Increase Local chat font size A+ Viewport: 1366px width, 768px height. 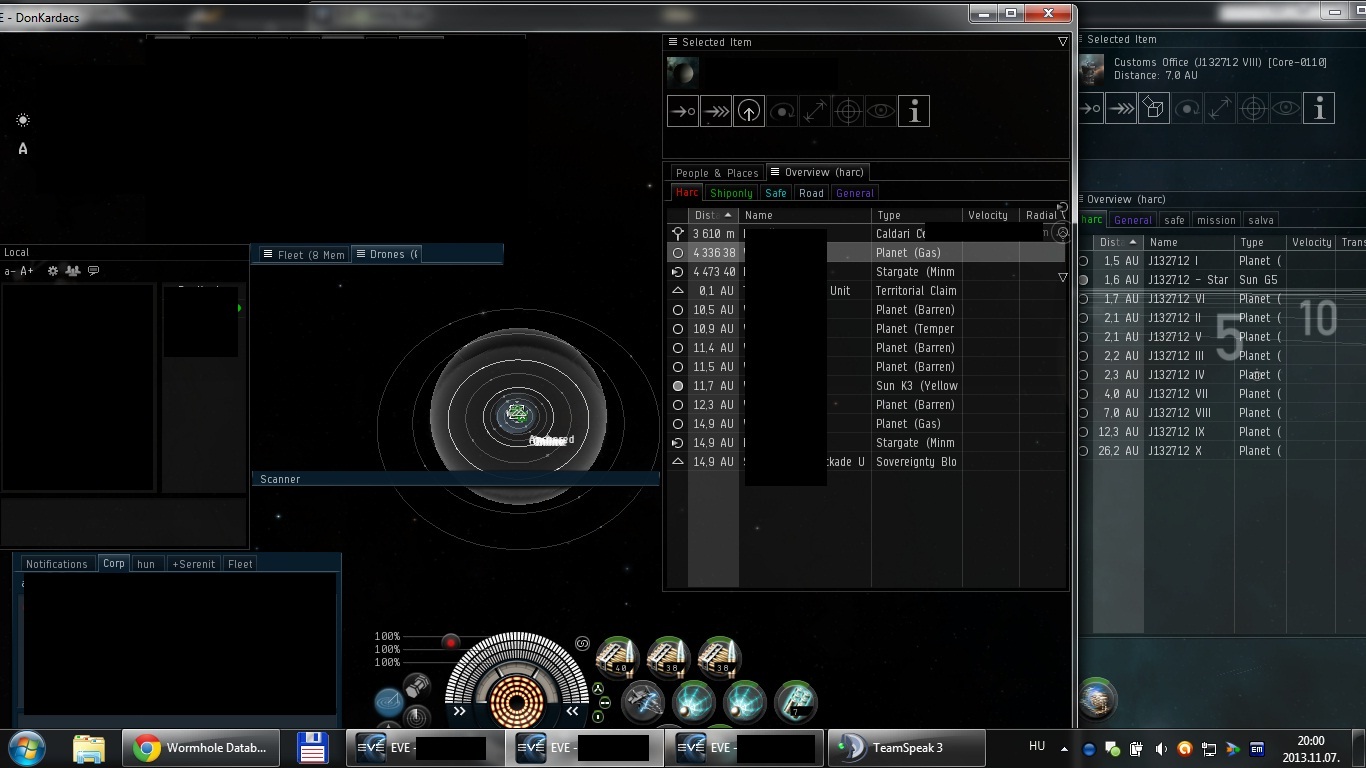point(27,271)
